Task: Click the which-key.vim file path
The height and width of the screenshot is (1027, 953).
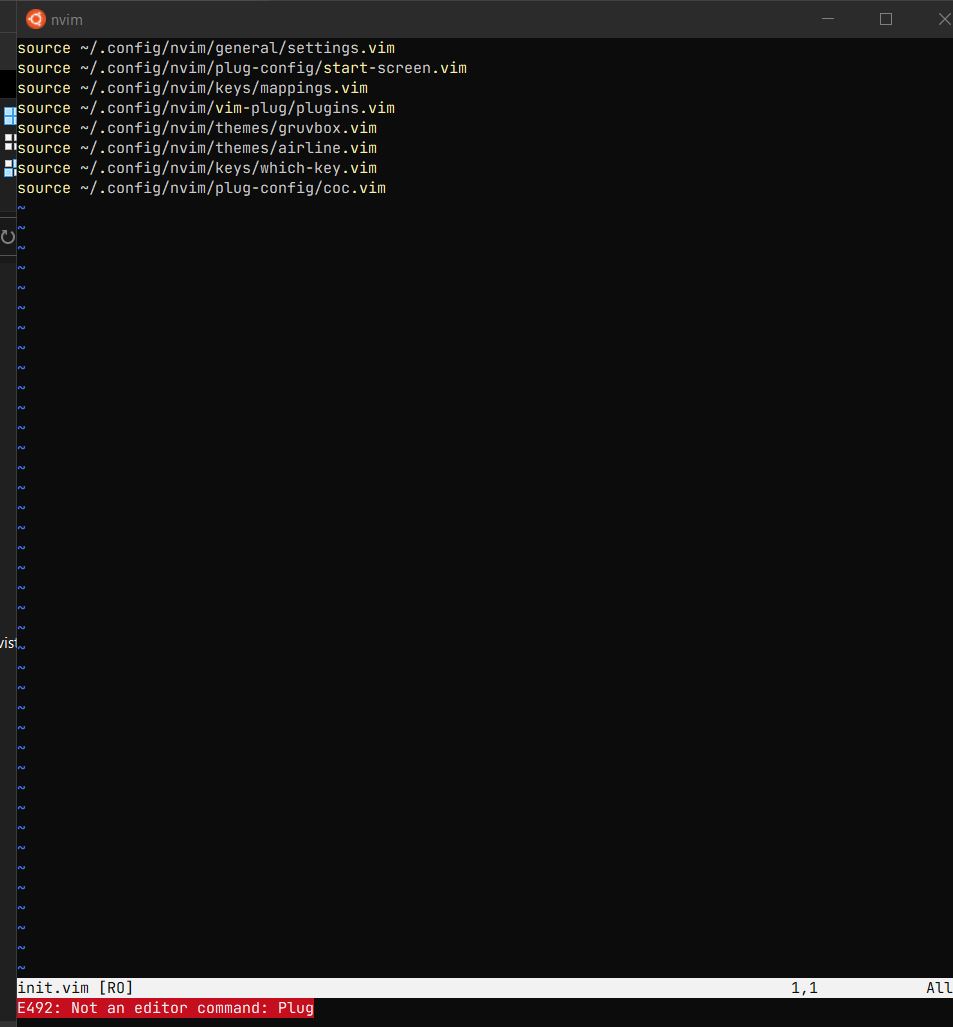Action: [x=195, y=167]
